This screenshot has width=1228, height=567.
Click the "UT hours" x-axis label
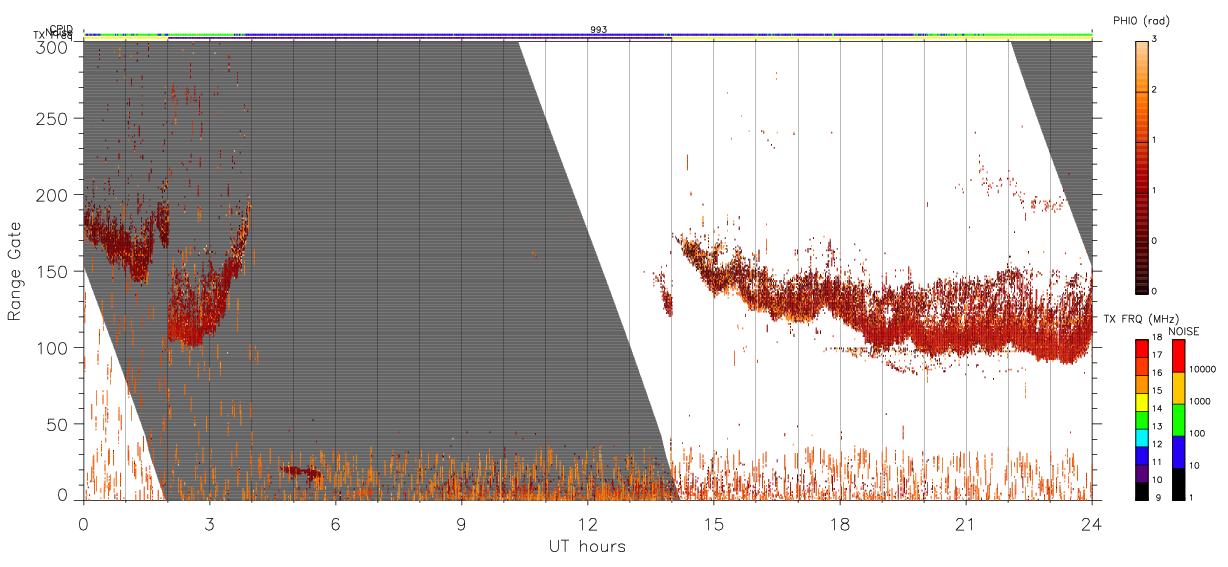[x=586, y=546]
